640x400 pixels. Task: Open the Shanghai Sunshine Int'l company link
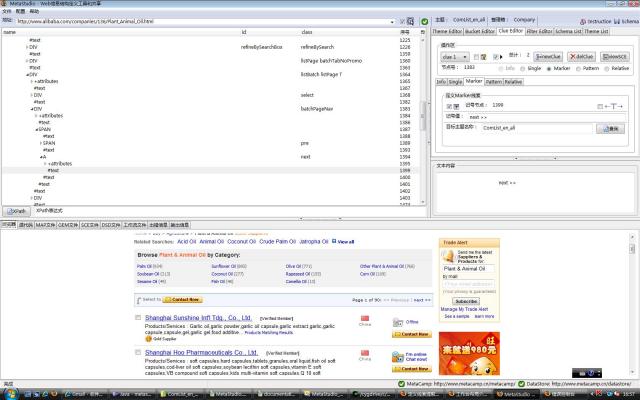coord(198,318)
